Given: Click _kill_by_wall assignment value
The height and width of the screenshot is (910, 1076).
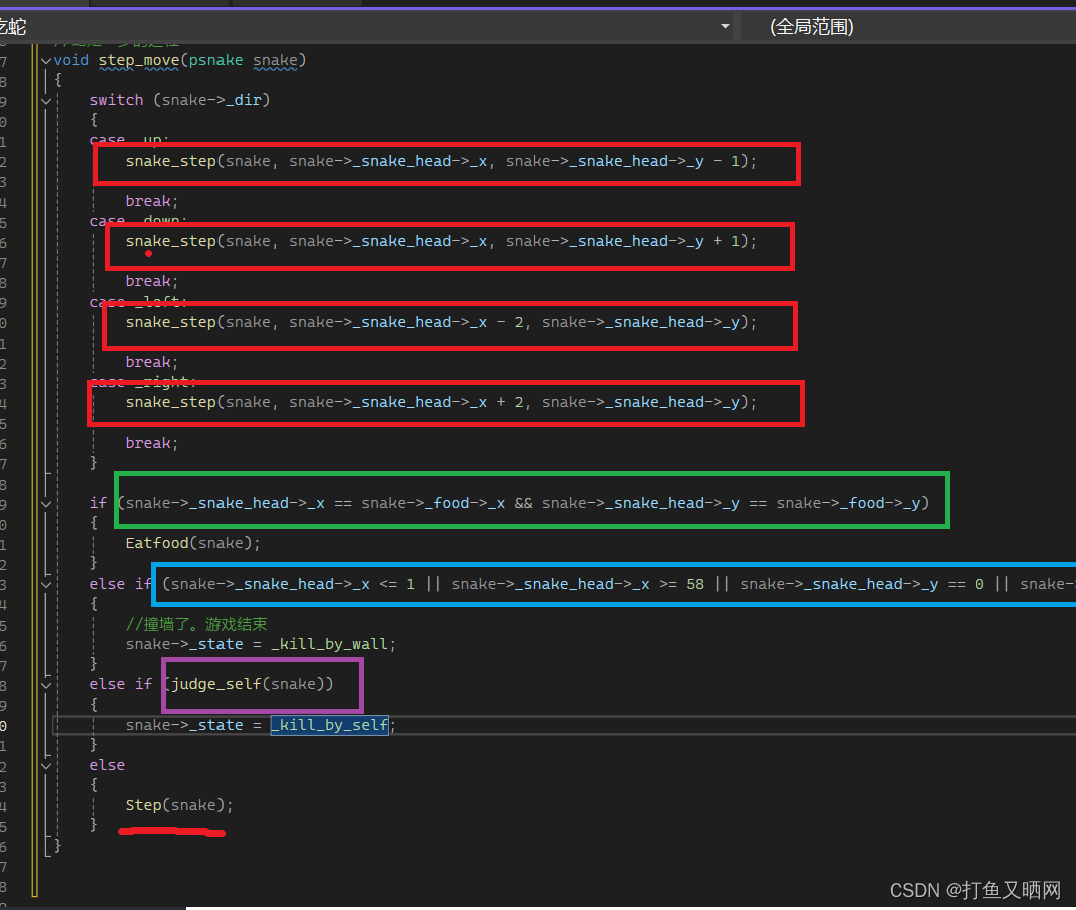Looking at the screenshot, I should [330, 644].
